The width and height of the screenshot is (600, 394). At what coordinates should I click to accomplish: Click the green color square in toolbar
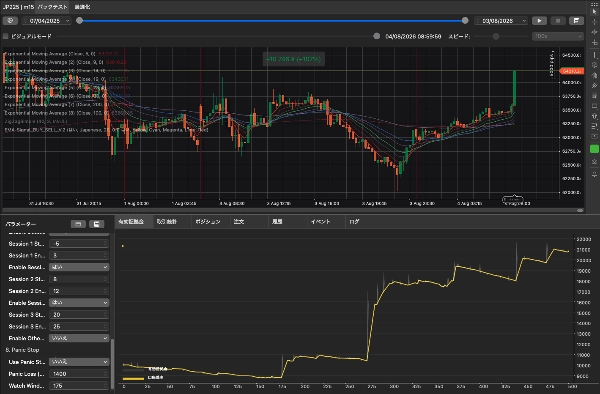pos(594,149)
